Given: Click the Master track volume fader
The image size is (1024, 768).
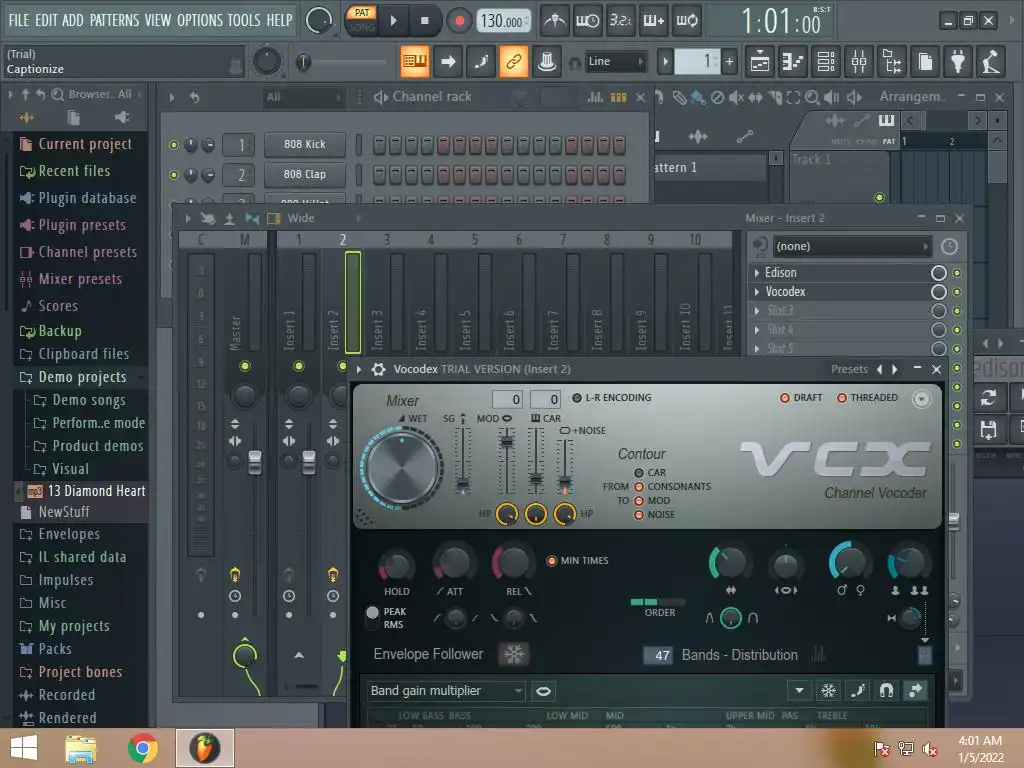Looking at the screenshot, I should (x=255, y=462).
